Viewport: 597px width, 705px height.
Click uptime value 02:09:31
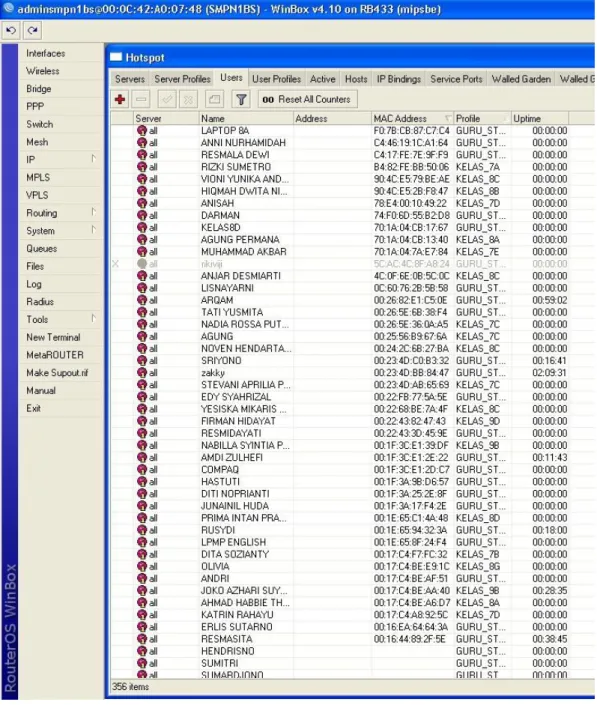click(x=549, y=373)
